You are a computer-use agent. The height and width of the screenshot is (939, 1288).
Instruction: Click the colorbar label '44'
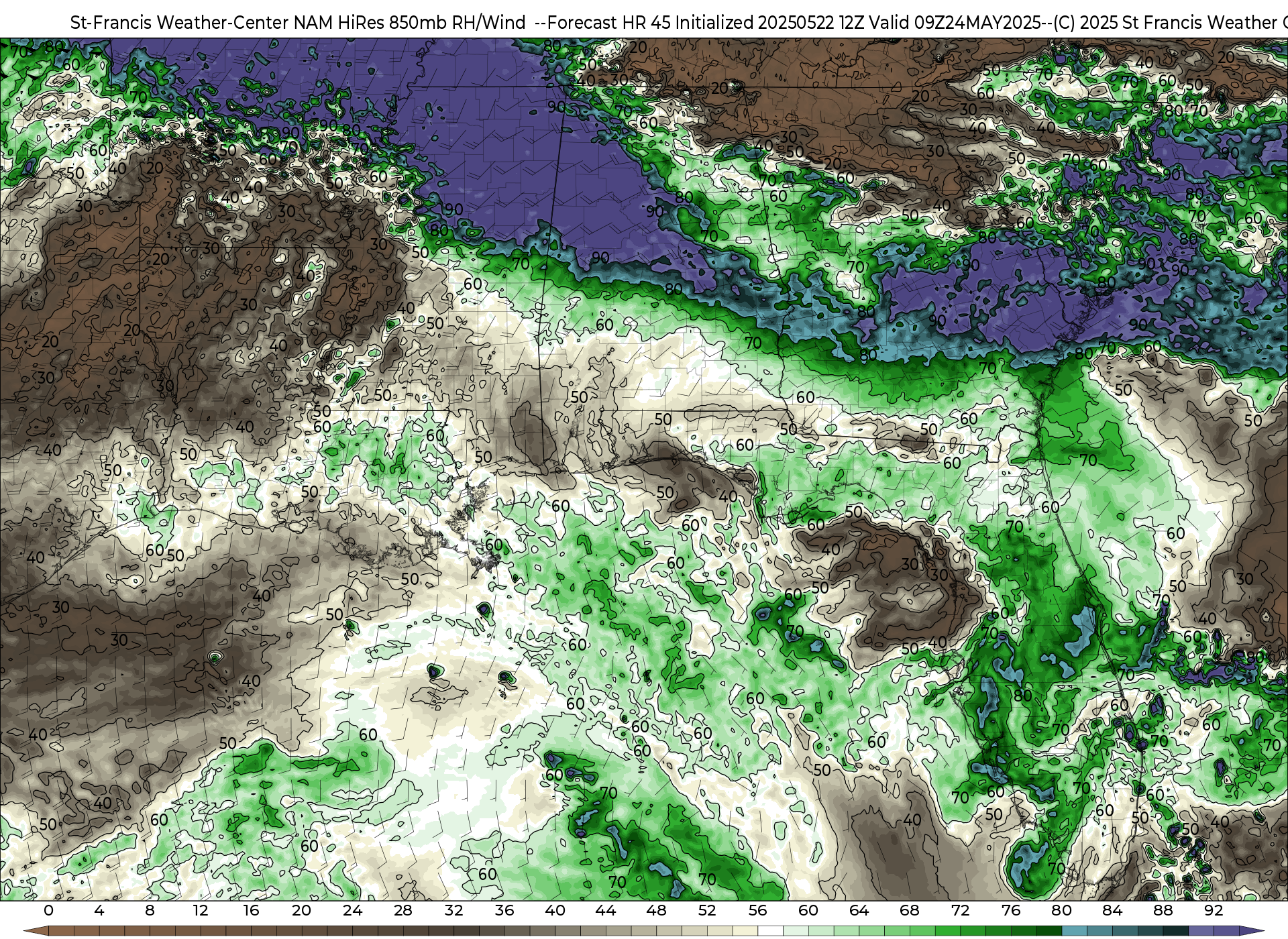coord(606,910)
